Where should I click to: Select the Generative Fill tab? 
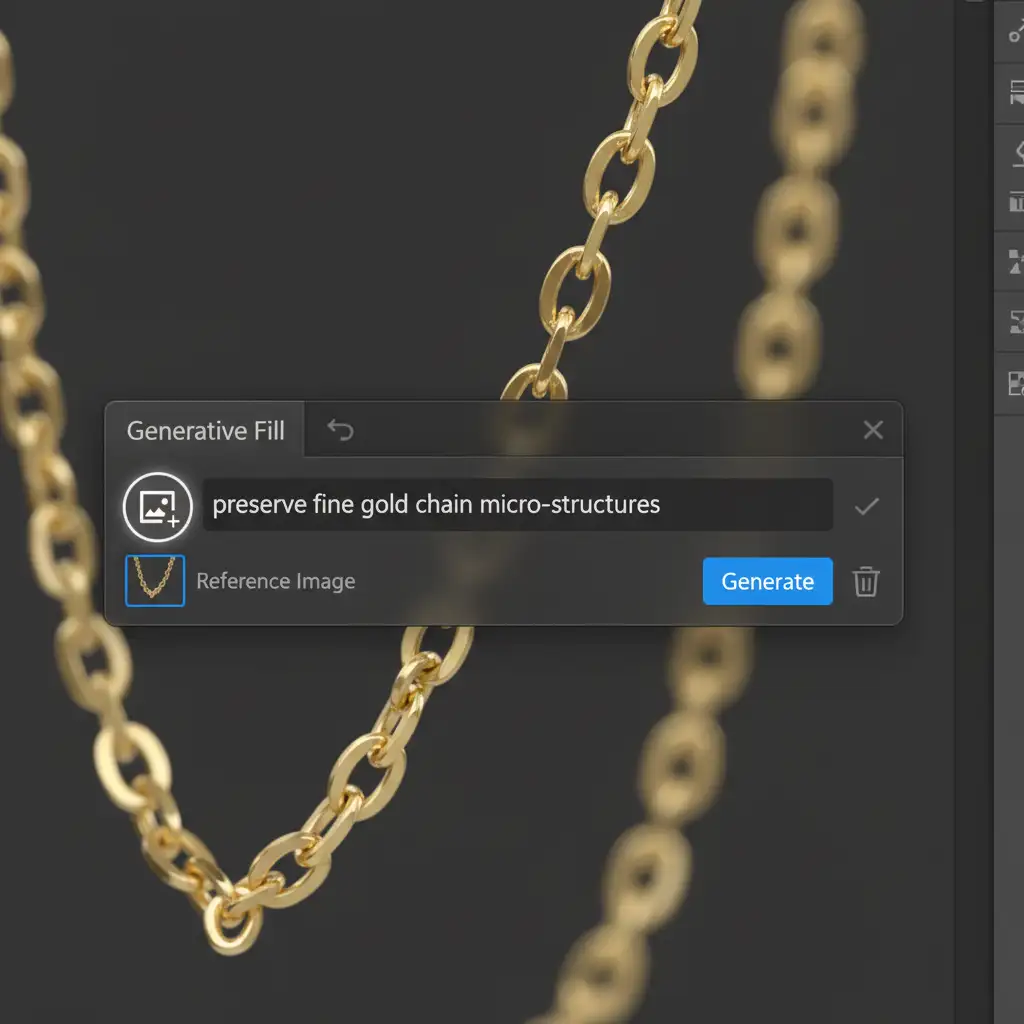[x=206, y=431]
